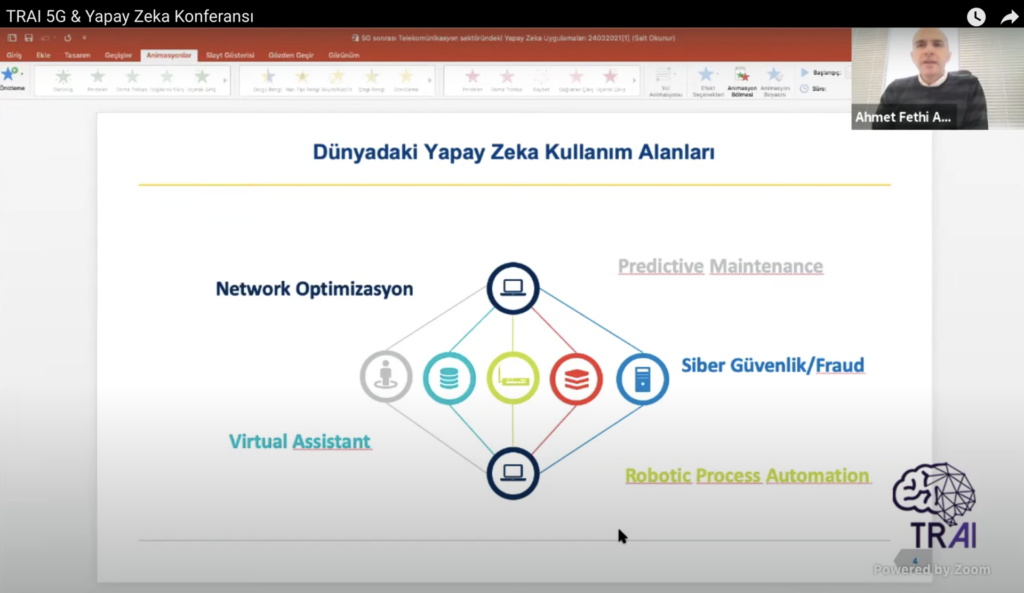The width and height of the screenshot is (1024, 593).
Task: Open the Animasyon Bölmesi pane
Action: pos(741,80)
